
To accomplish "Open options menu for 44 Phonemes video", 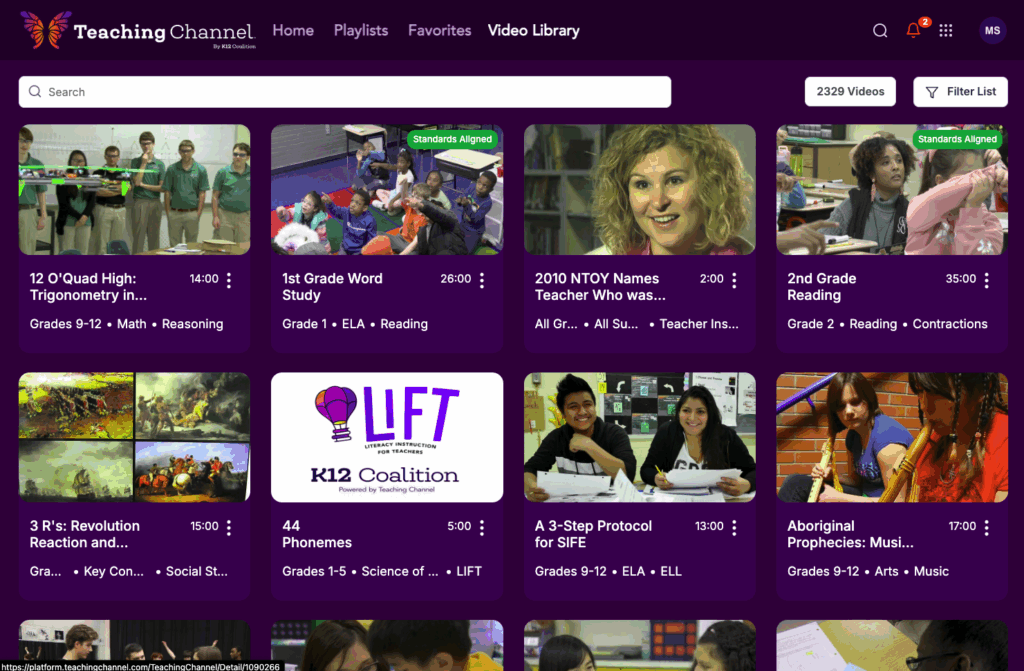I will pyautogui.click(x=482, y=527).
